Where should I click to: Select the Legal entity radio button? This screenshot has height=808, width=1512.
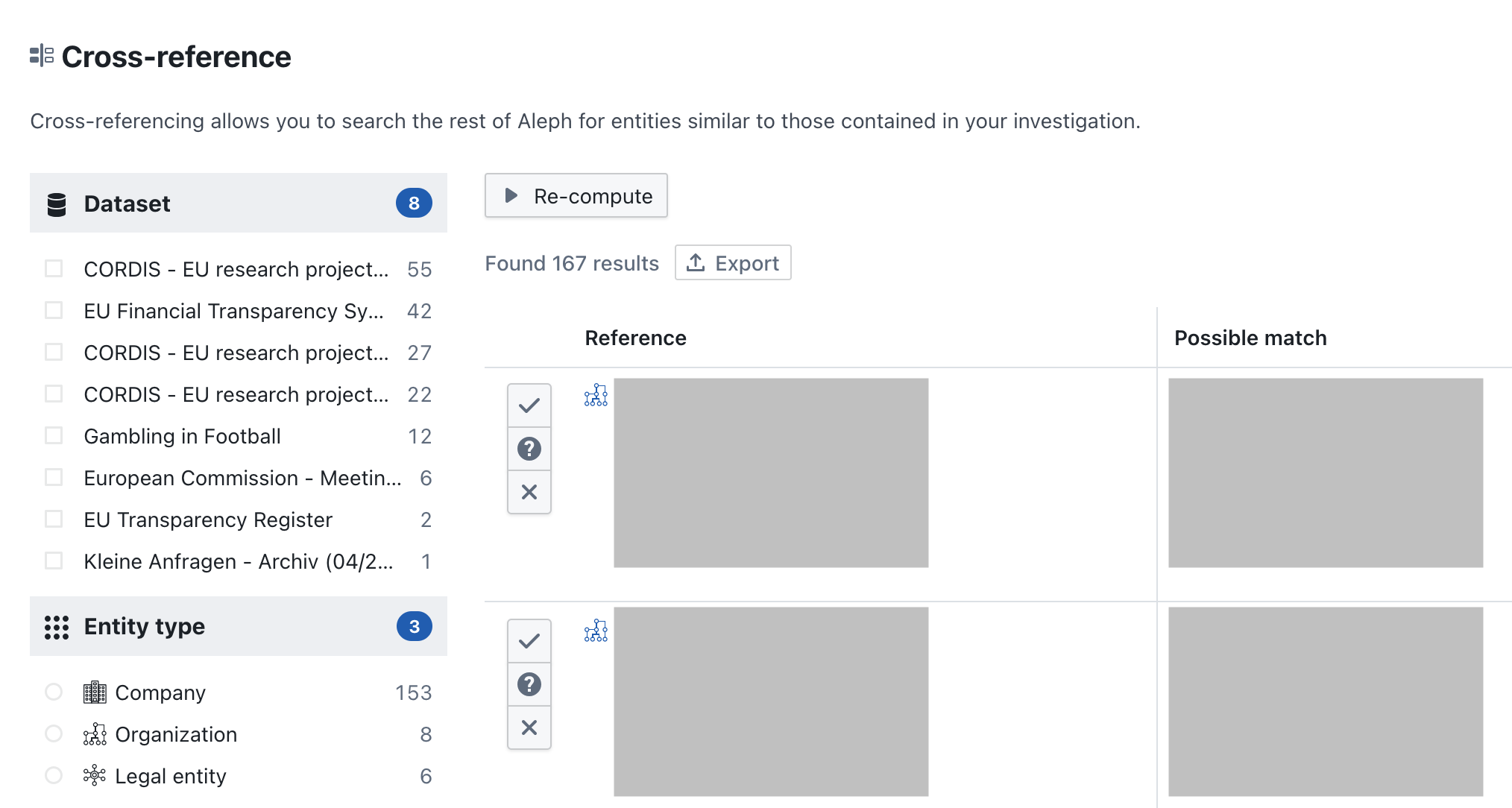coord(54,775)
